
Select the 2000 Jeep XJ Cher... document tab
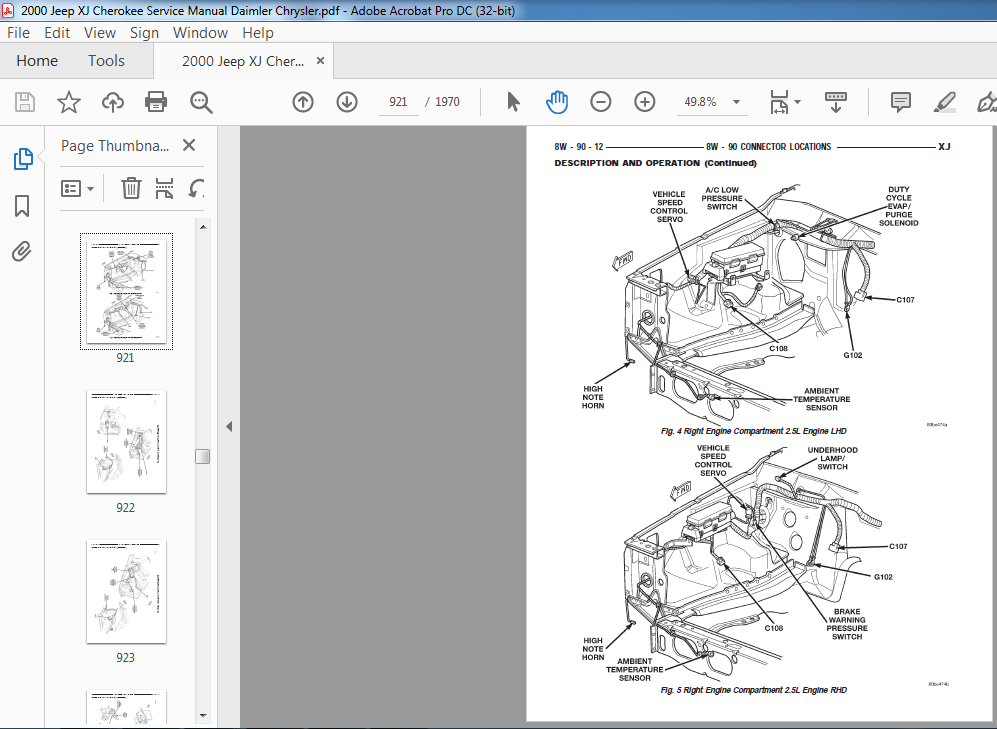(x=243, y=61)
